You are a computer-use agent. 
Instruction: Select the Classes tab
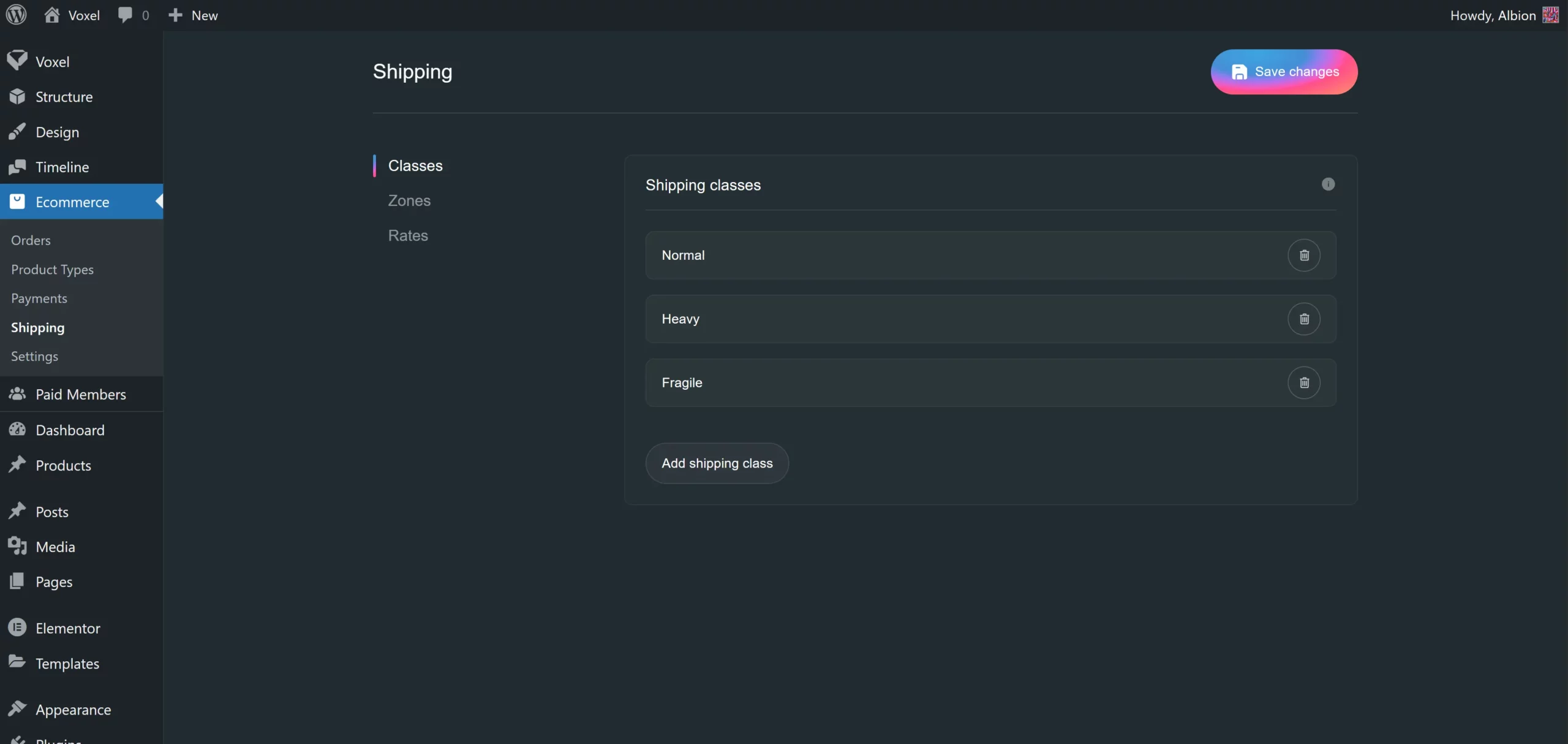point(415,165)
